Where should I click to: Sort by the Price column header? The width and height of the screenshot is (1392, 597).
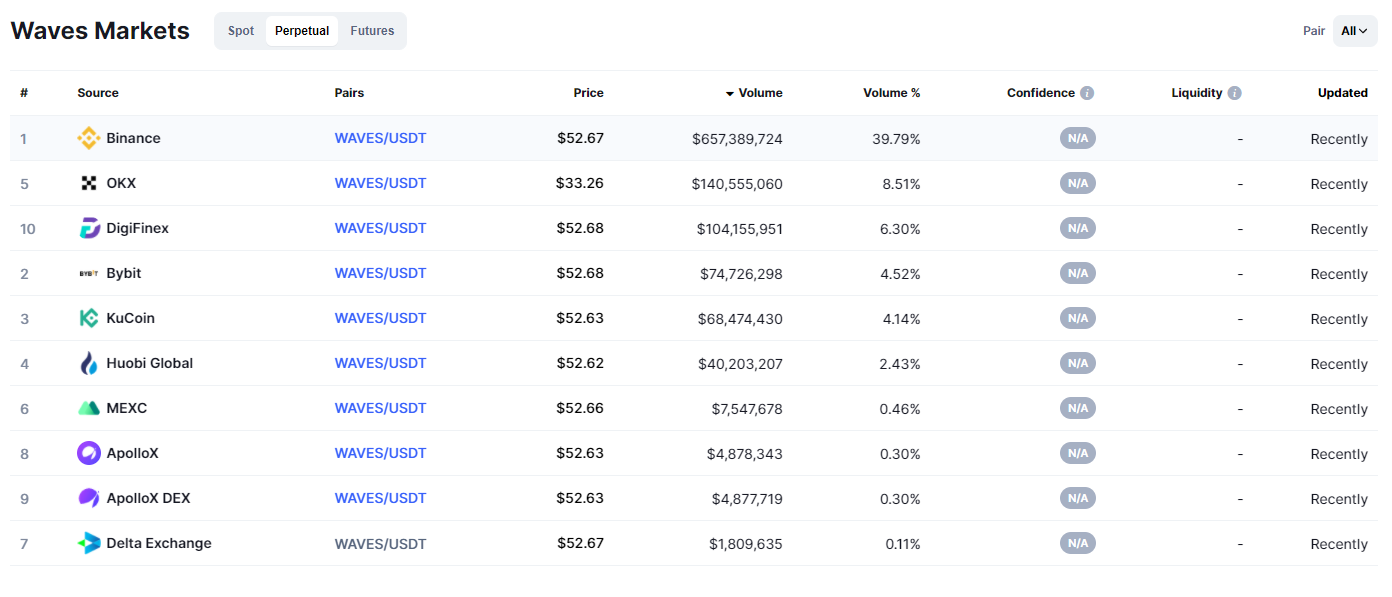588,93
